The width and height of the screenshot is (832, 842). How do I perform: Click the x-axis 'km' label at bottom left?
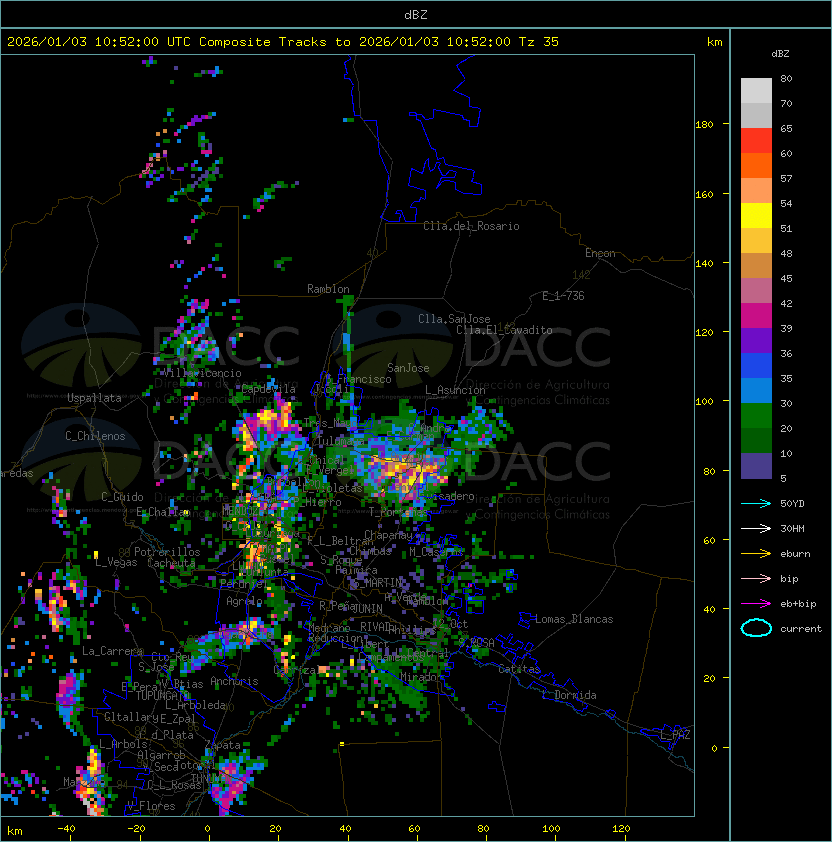(x=15, y=831)
